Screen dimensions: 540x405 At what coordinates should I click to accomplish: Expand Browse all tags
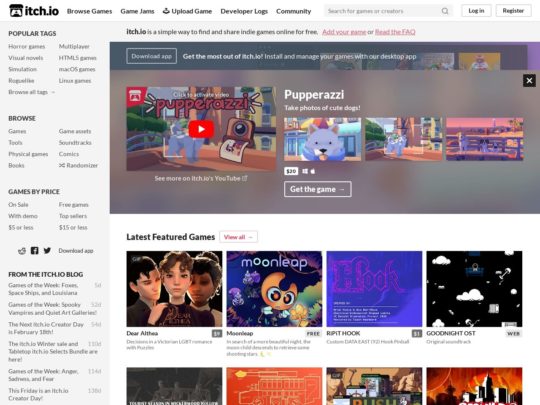pos(31,92)
